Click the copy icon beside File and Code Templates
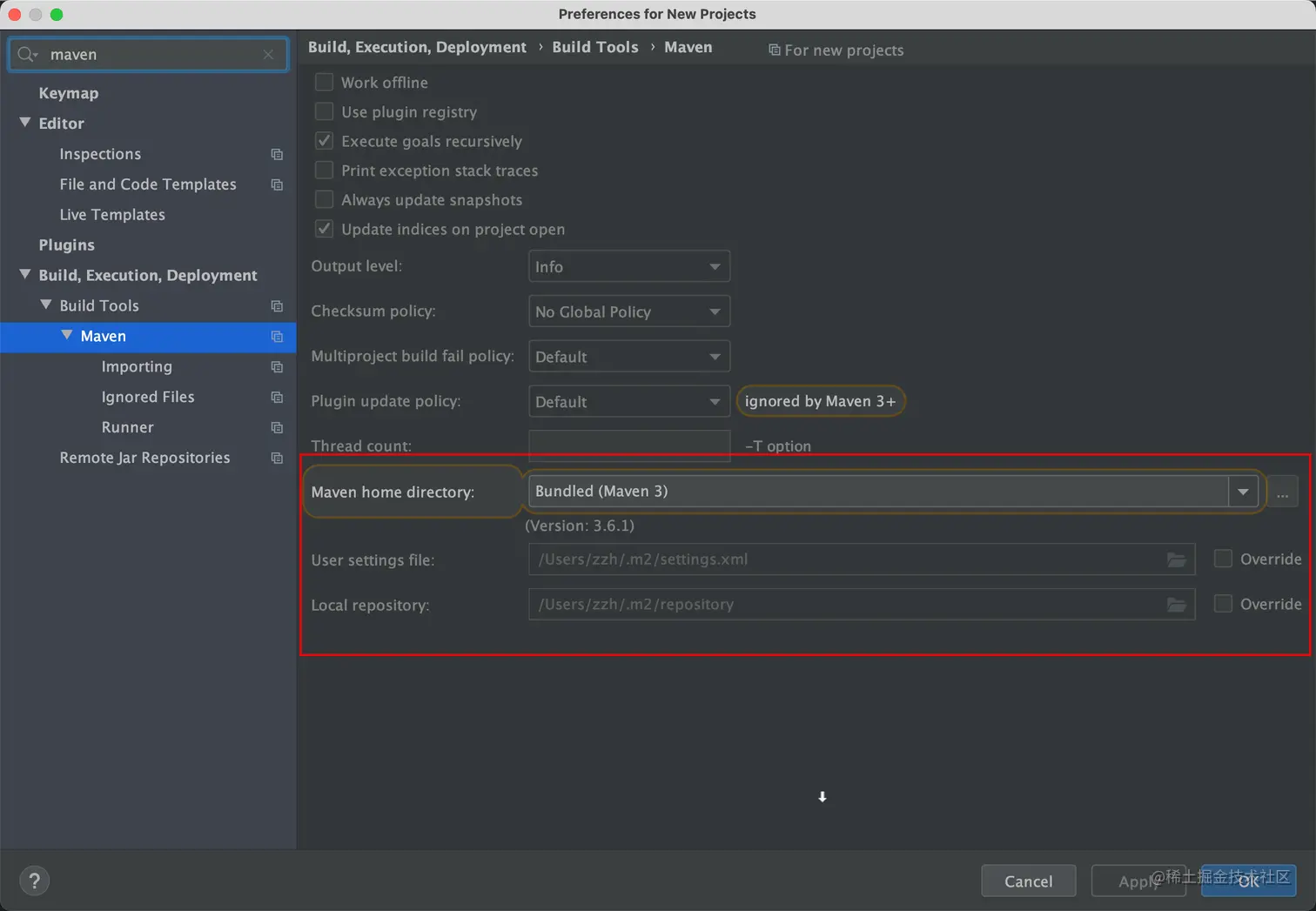This screenshot has height=911, width=1316. pos(277,184)
